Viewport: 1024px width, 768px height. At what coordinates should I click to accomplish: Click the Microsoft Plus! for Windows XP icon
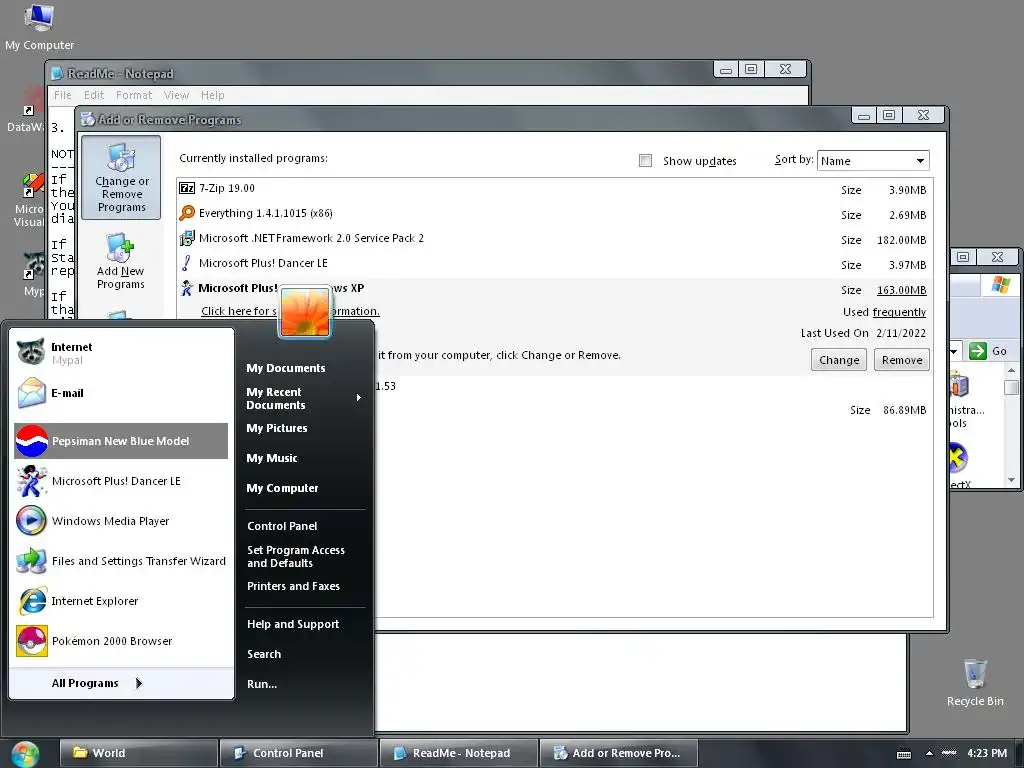coord(187,288)
